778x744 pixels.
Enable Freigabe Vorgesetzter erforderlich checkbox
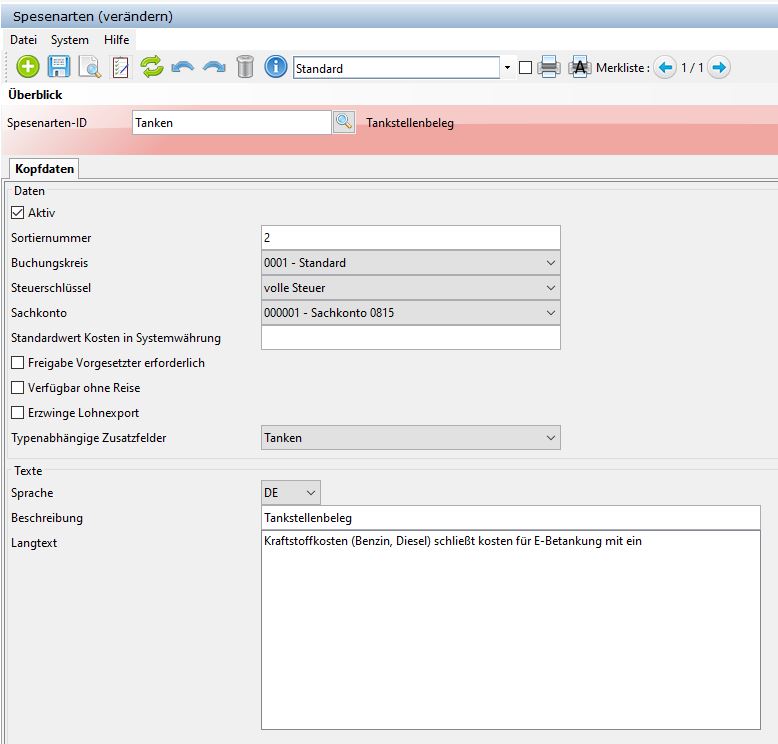[x=18, y=363]
